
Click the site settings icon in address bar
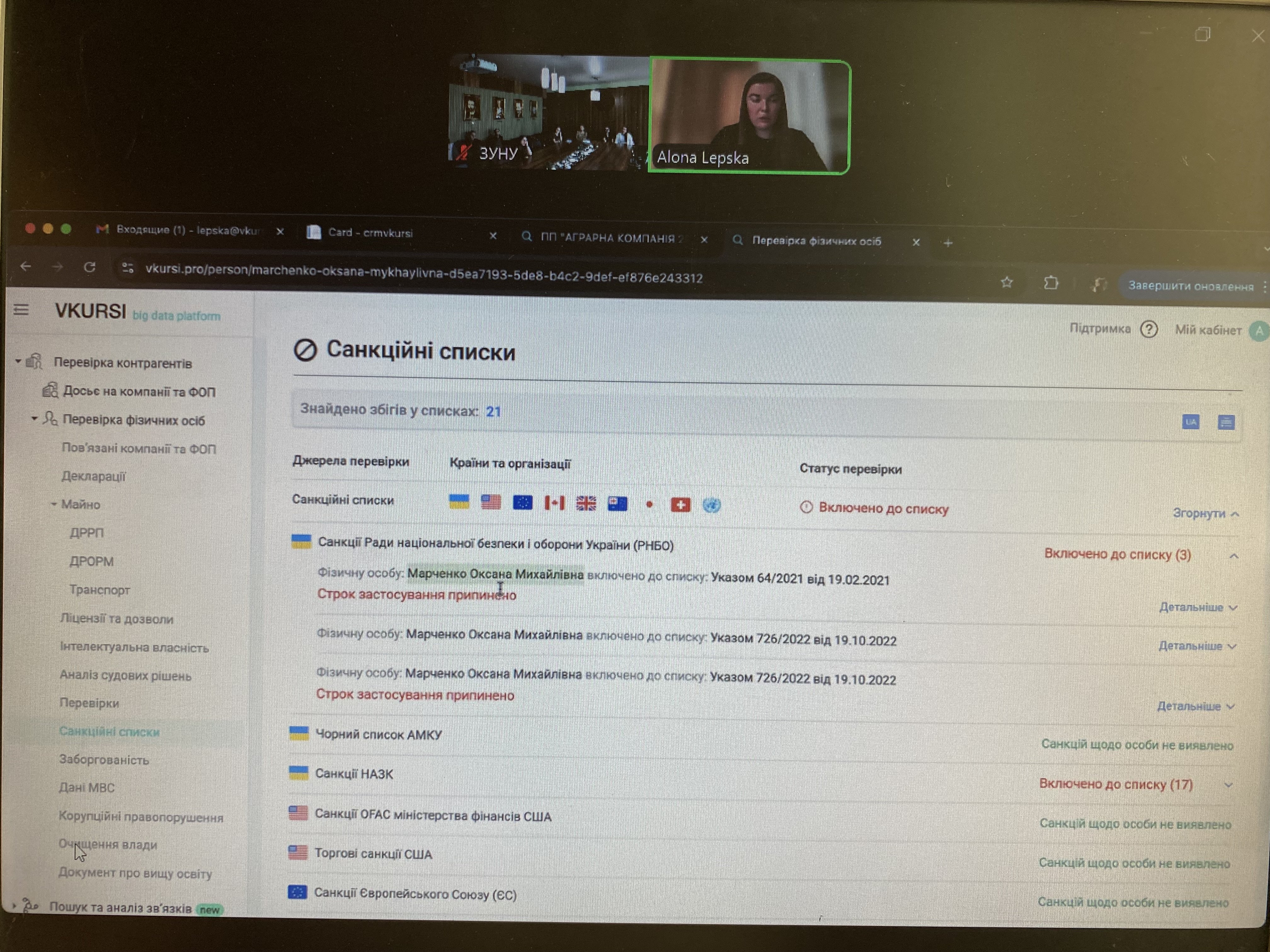coord(128,268)
